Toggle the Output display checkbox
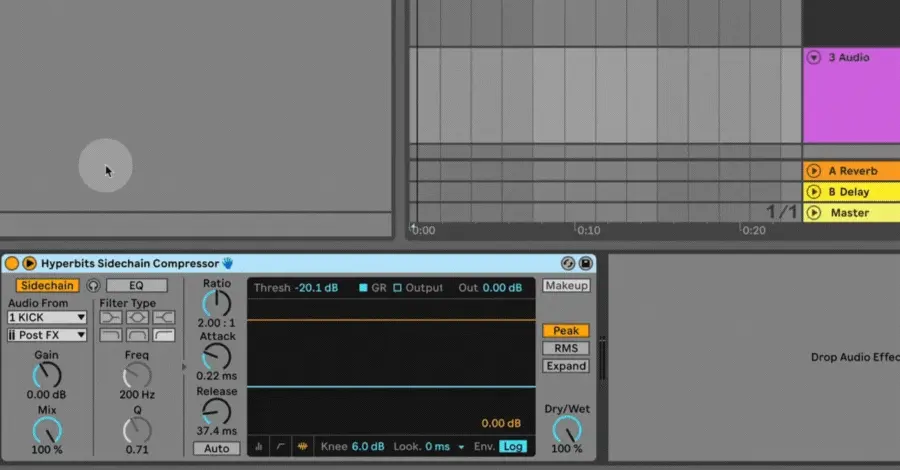Screen dimensions: 900x470 click(x=397, y=288)
